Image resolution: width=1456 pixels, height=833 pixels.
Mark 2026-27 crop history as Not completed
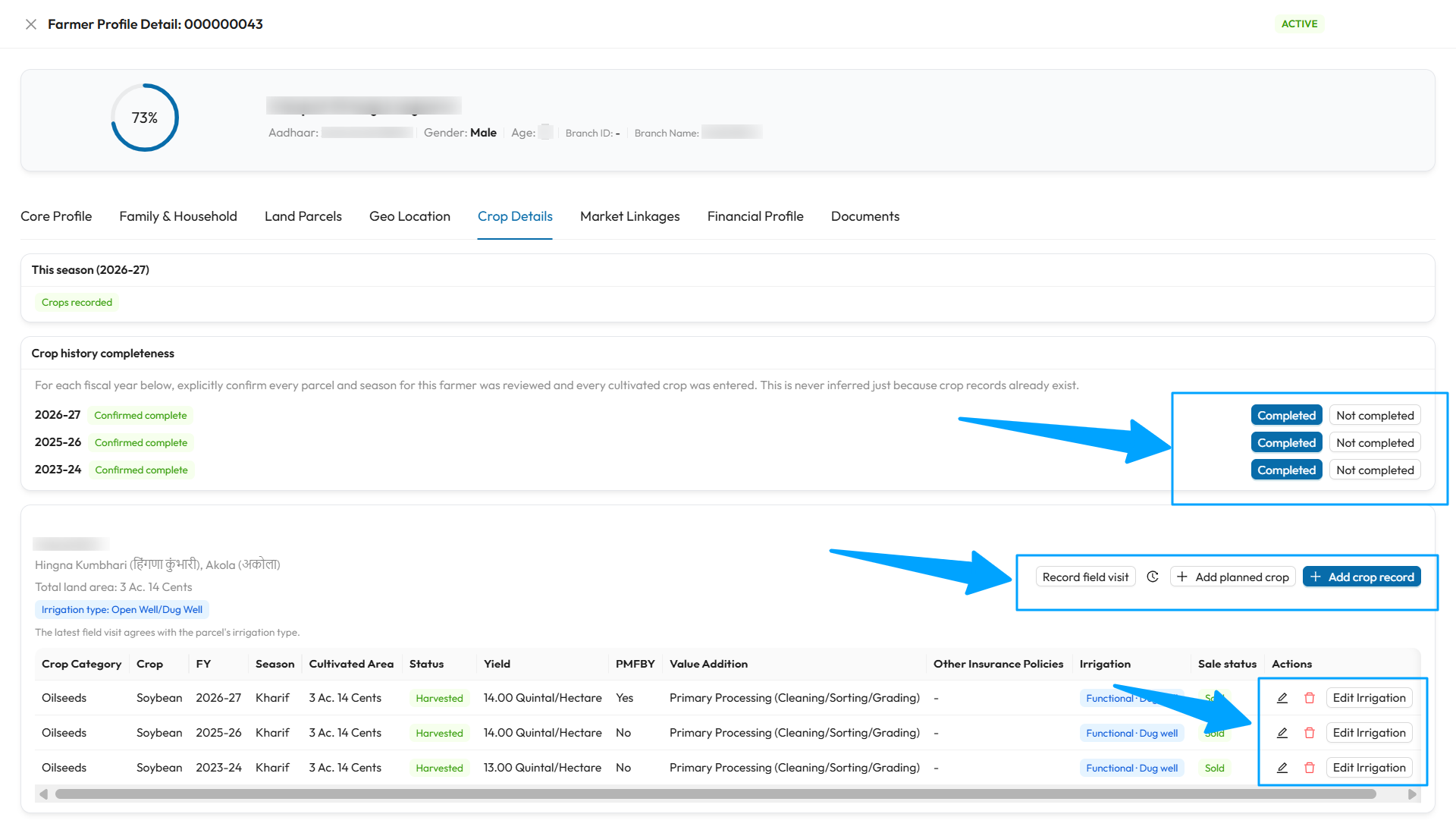1375,415
